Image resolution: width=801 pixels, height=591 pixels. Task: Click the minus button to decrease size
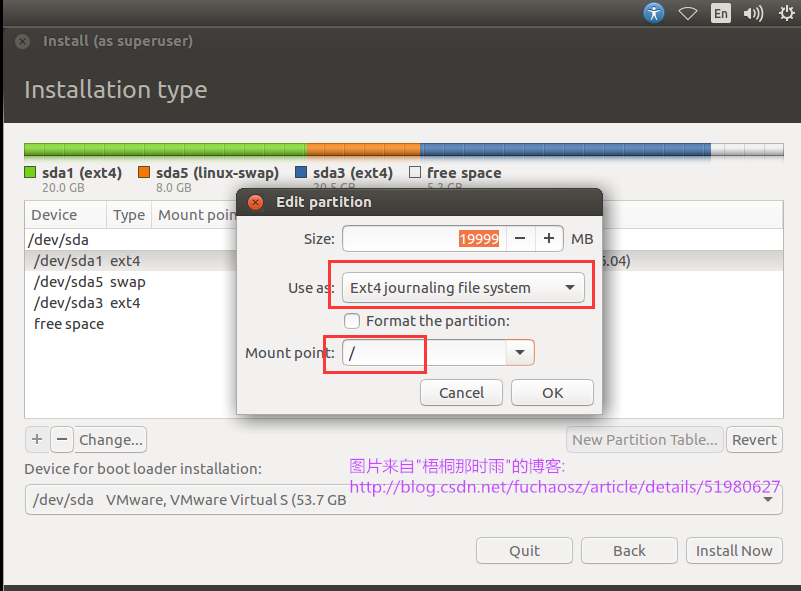[519, 238]
